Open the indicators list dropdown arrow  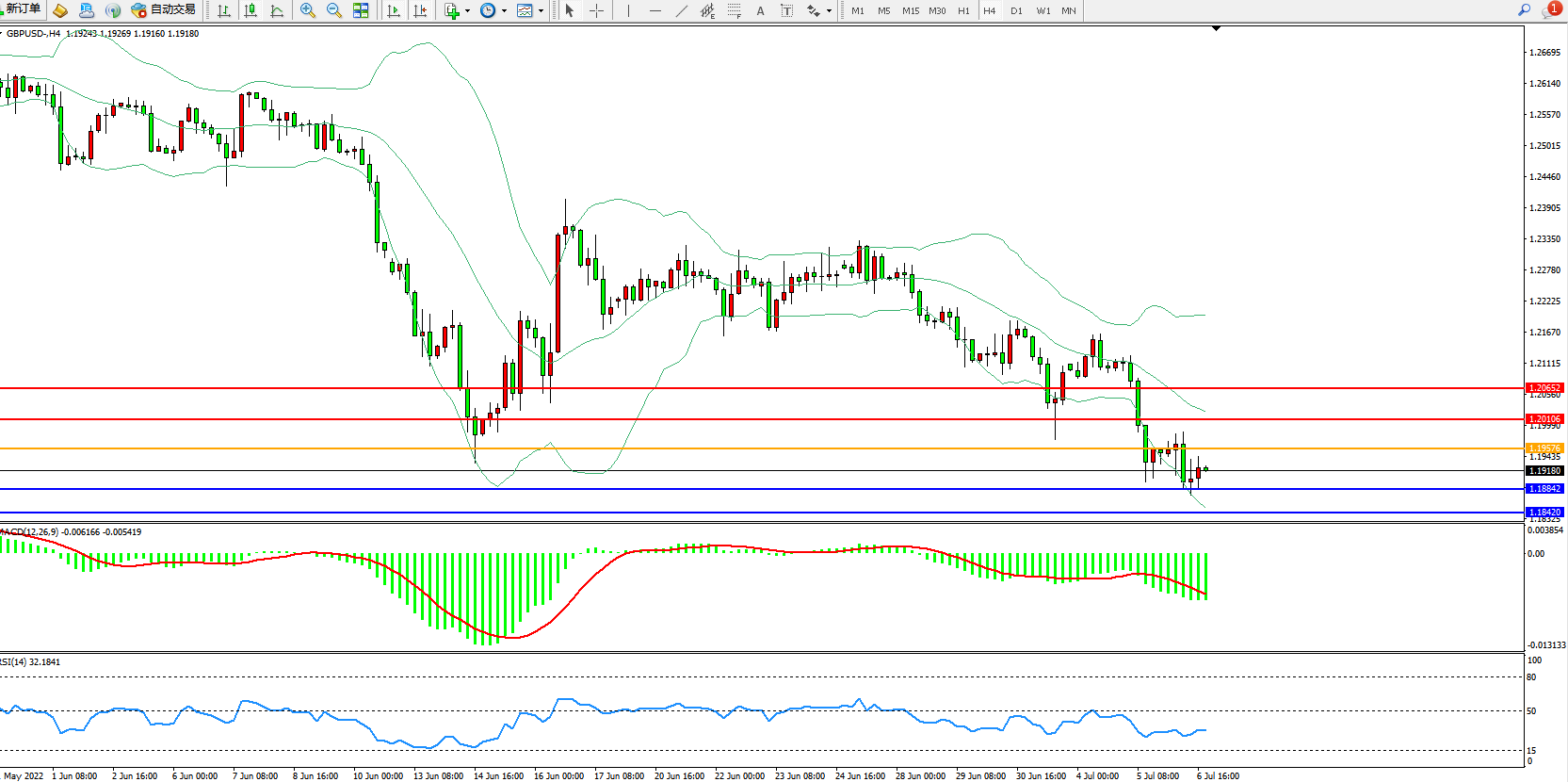467,11
